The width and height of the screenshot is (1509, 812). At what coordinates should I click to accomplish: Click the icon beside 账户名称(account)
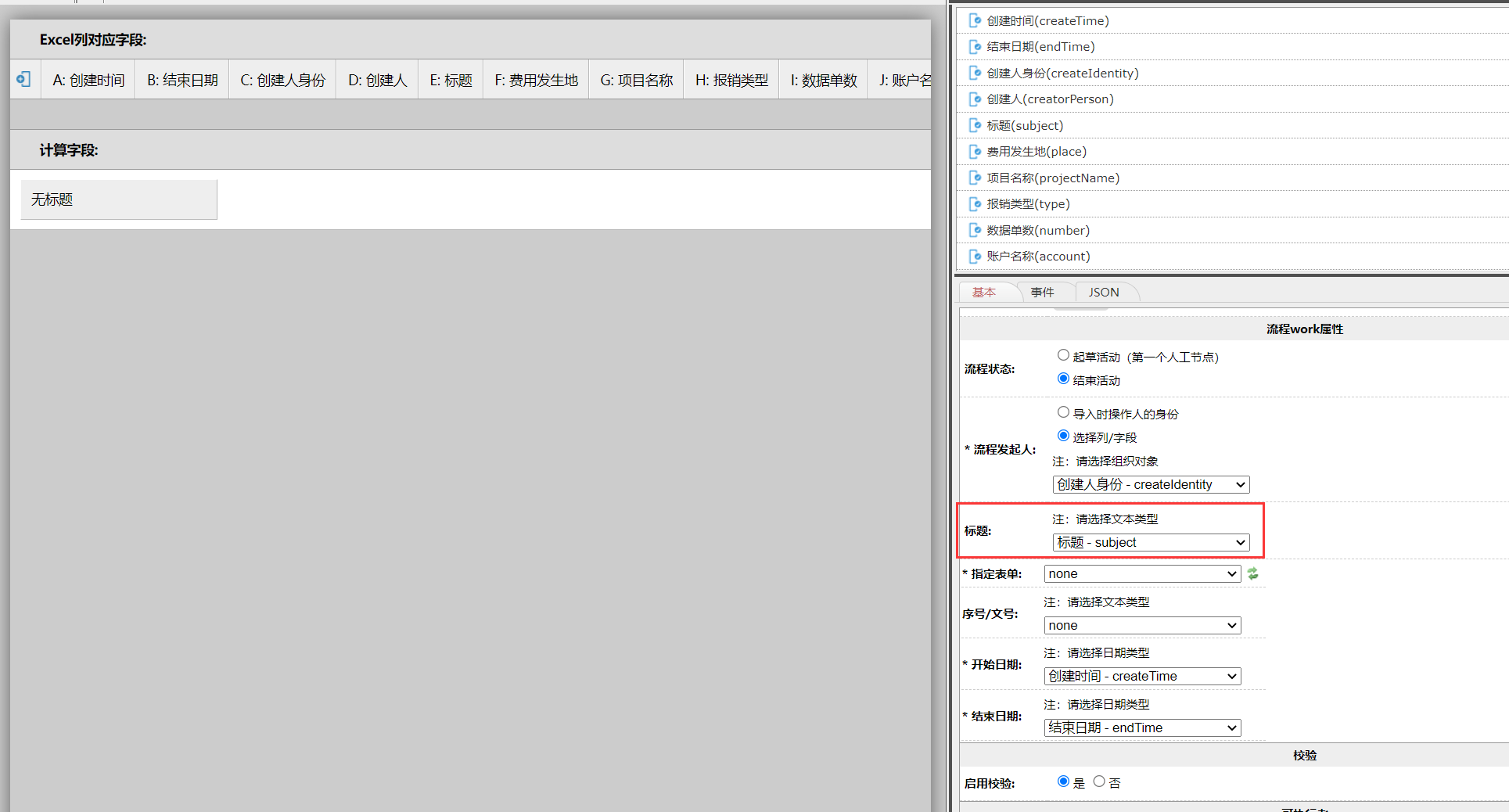pyautogui.click(x=975, y=257)
